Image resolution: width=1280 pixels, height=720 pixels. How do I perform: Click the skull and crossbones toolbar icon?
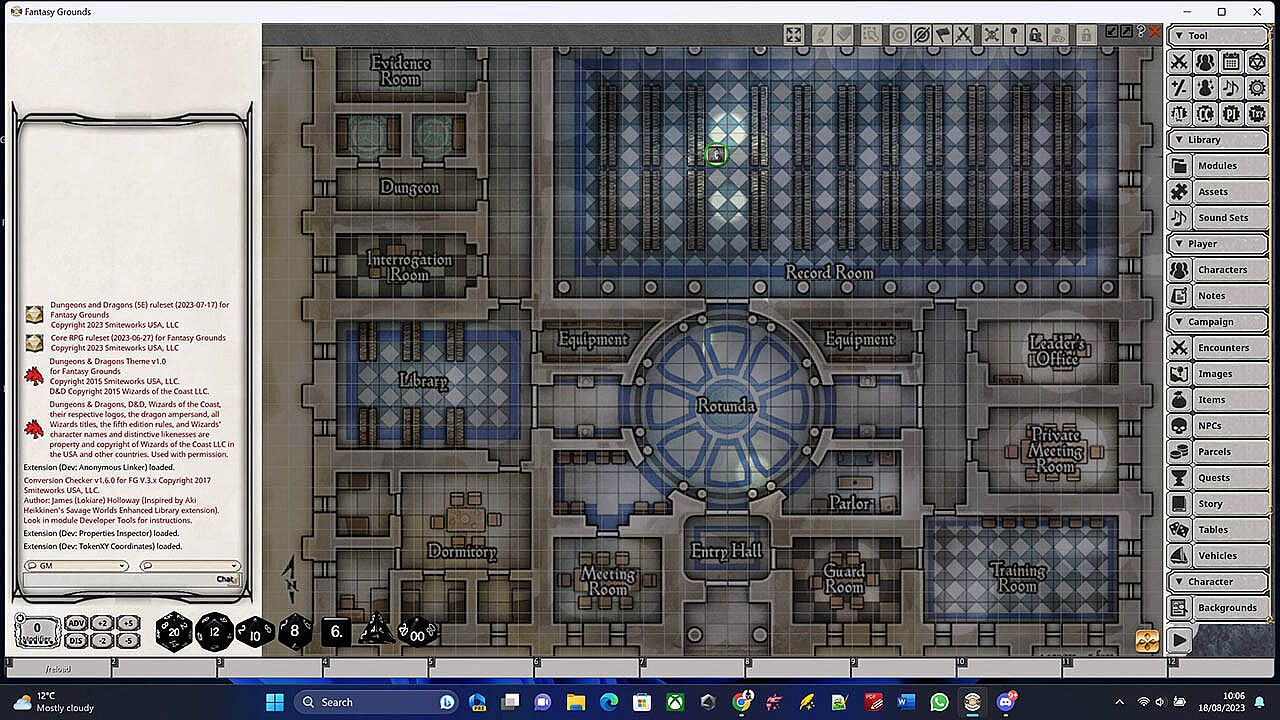(992, 35)
